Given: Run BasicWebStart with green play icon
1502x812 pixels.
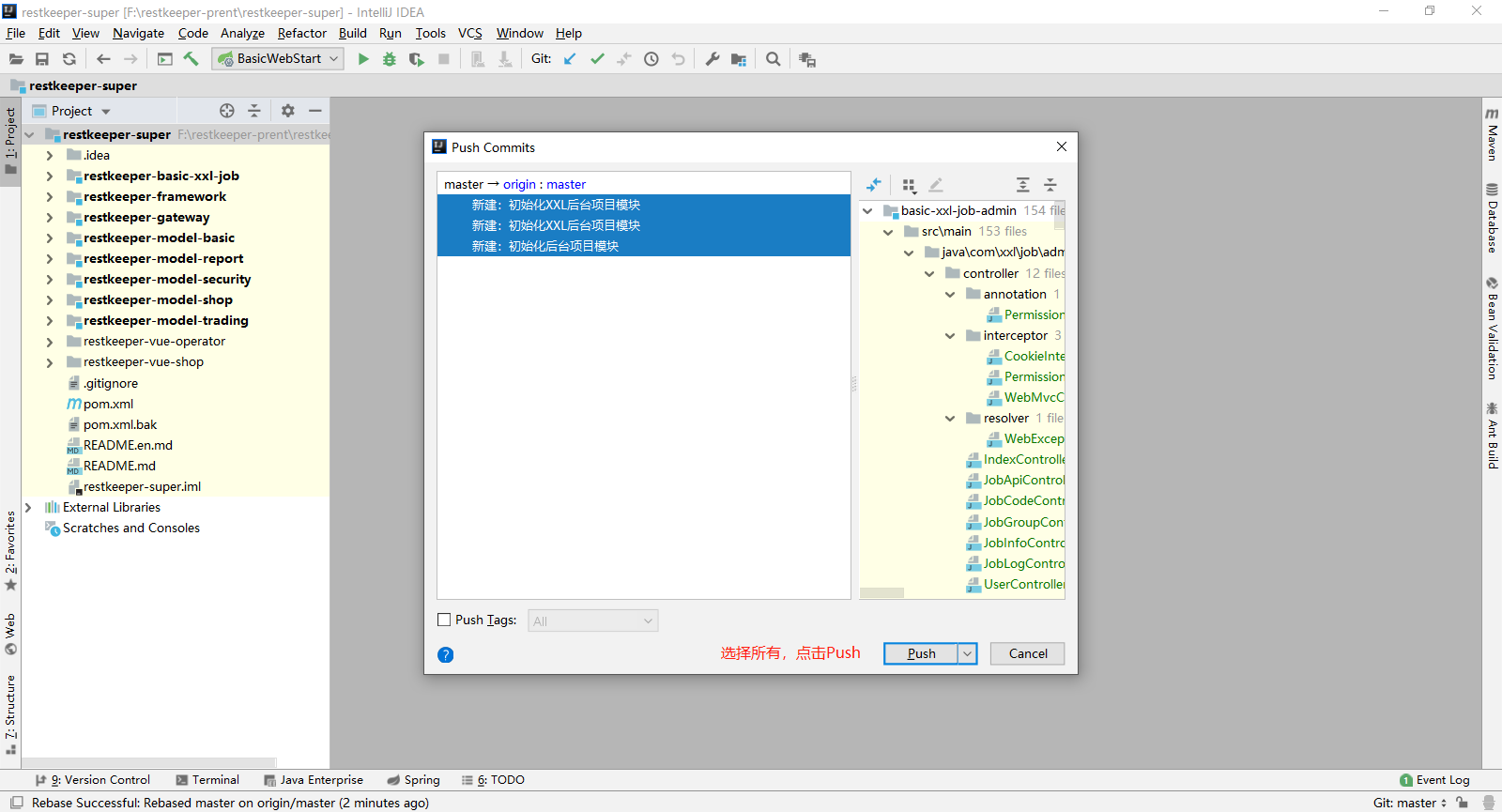Looking at the screenshot, I should click(363, 59).
